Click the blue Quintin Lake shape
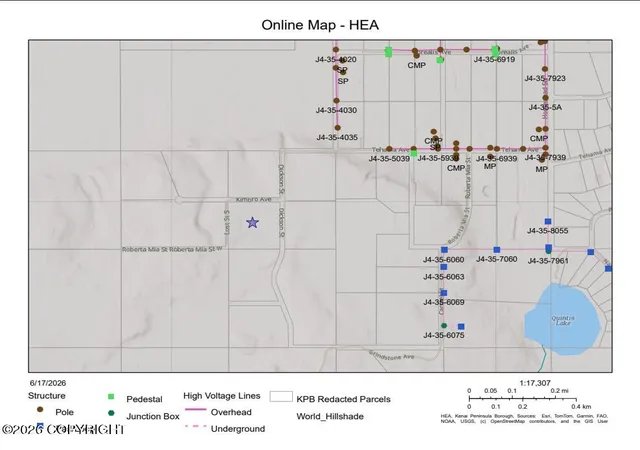This screenshot has width=640, height=450. click(x=563, y=319)
